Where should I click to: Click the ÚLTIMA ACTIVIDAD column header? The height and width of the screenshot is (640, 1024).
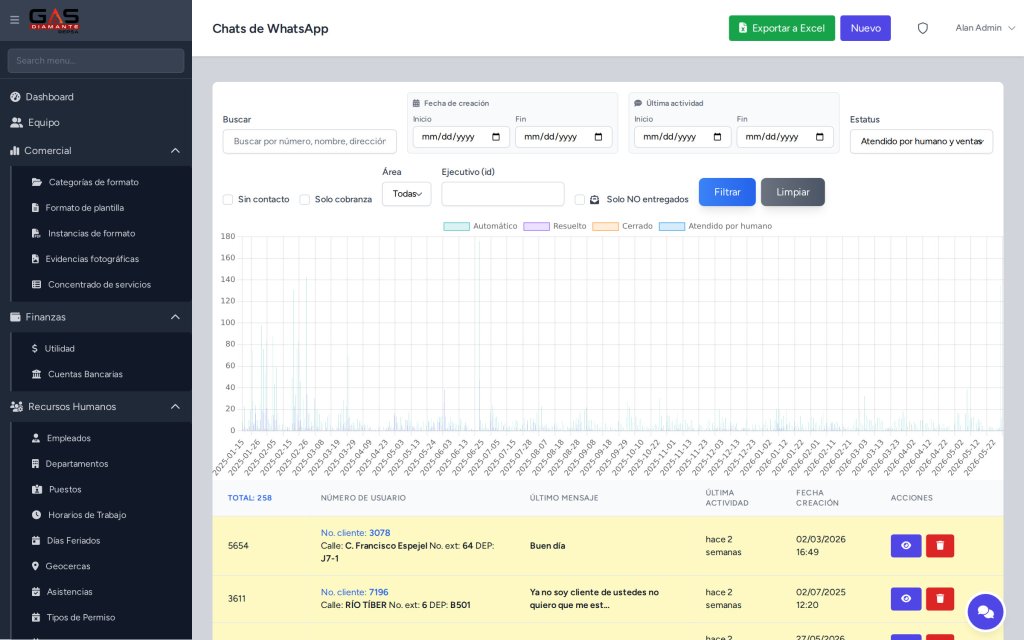(x=727, y=498)
